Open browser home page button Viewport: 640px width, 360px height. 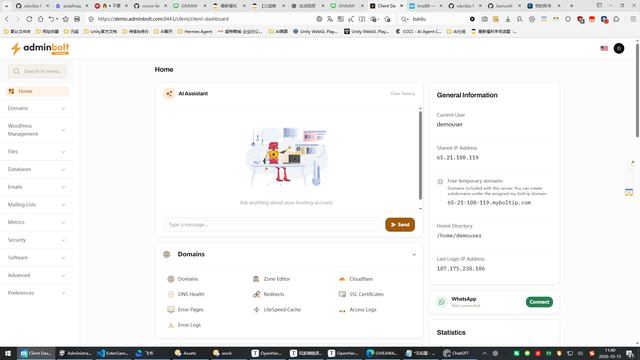coord(40,19)
